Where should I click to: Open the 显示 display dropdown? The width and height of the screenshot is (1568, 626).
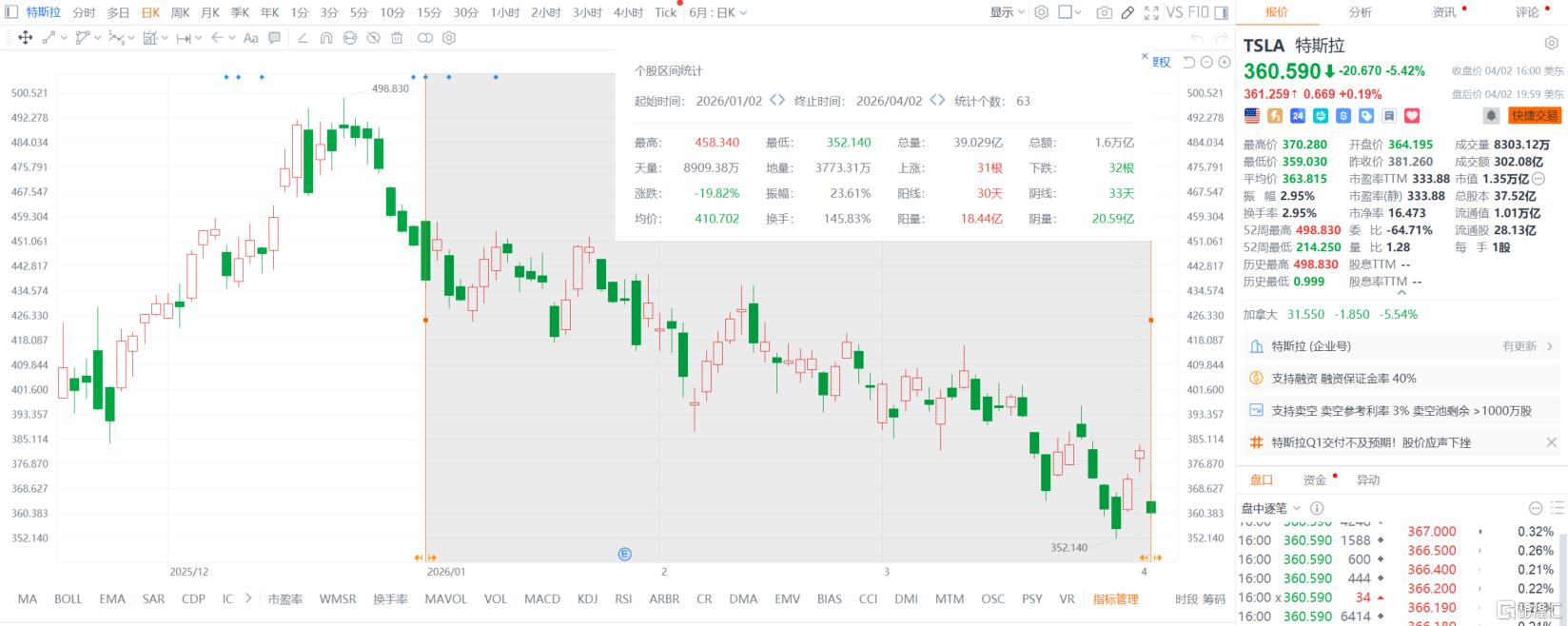tap(1007, 12)
